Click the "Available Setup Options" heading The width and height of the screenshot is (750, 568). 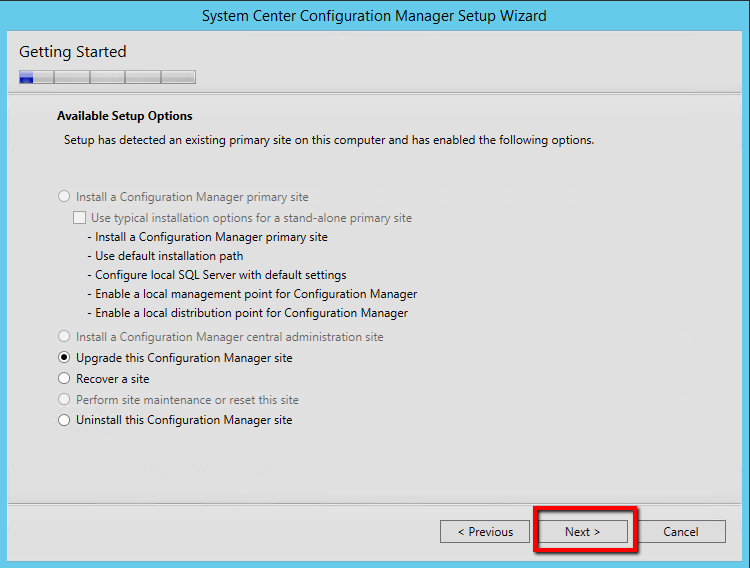point(125,116)
